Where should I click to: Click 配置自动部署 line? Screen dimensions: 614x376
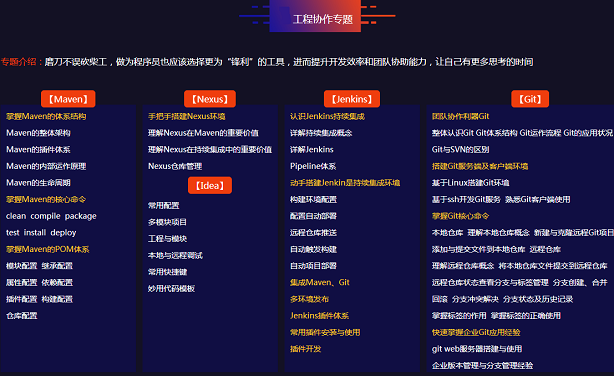[313, 216]
